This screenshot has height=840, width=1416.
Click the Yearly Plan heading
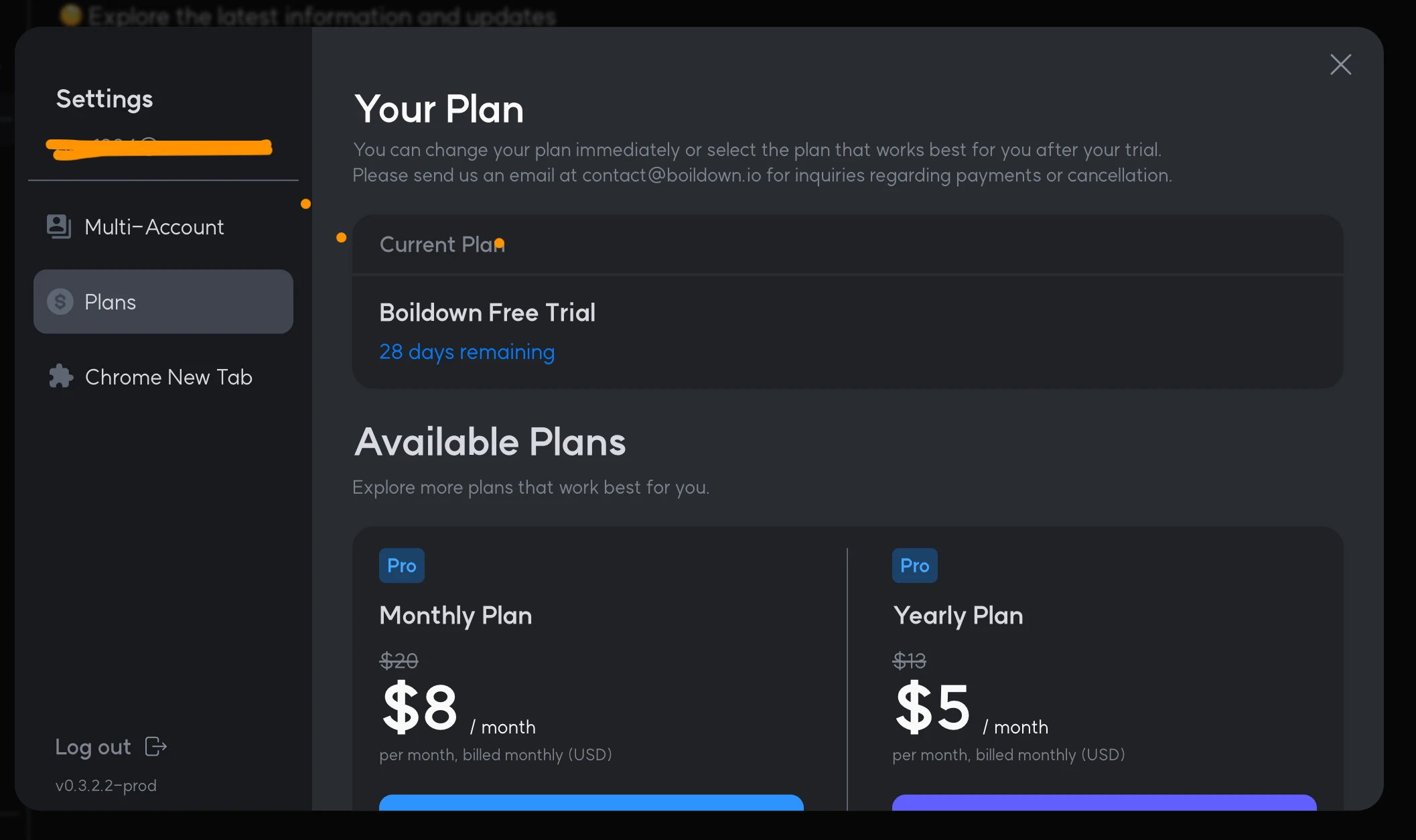pos(959,616)
